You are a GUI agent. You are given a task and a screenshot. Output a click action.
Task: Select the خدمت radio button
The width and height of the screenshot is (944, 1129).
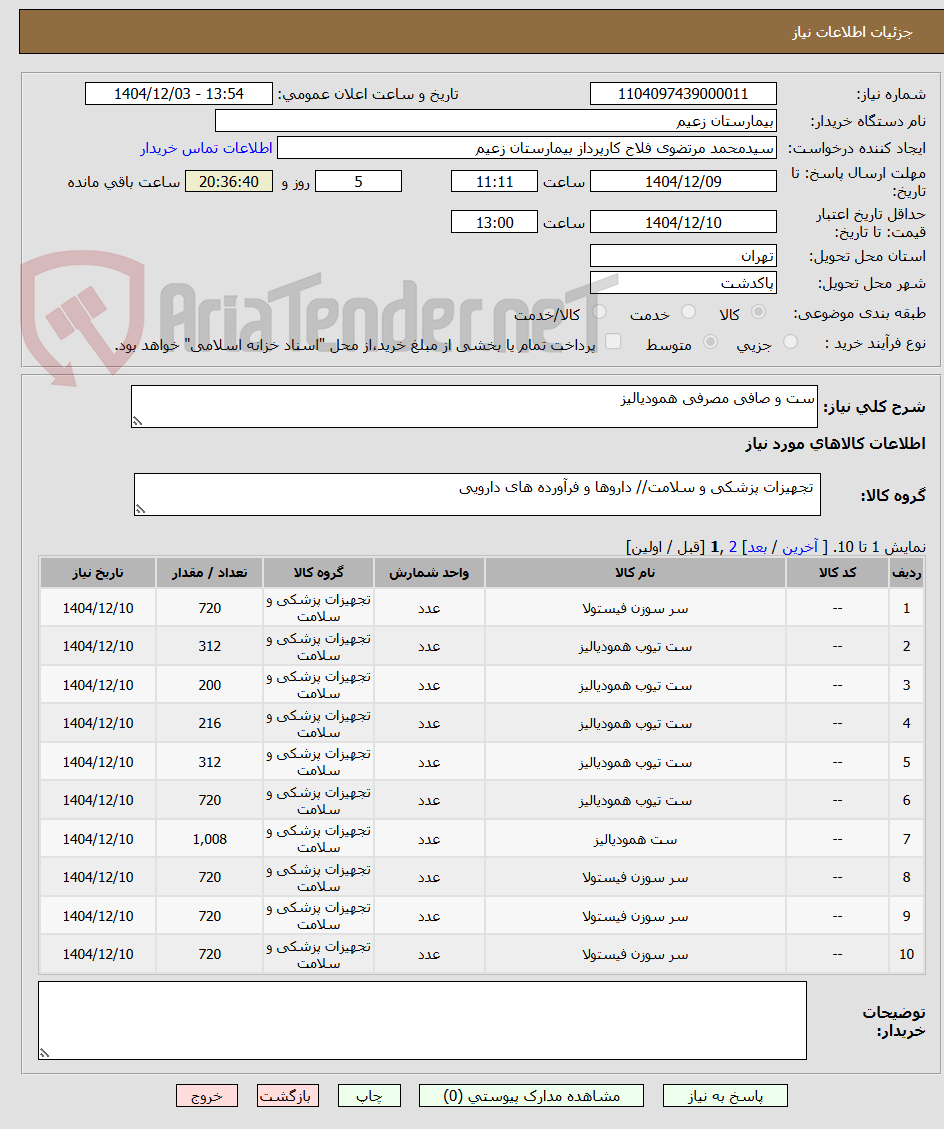pyautogui.click(x=688, y=312)
